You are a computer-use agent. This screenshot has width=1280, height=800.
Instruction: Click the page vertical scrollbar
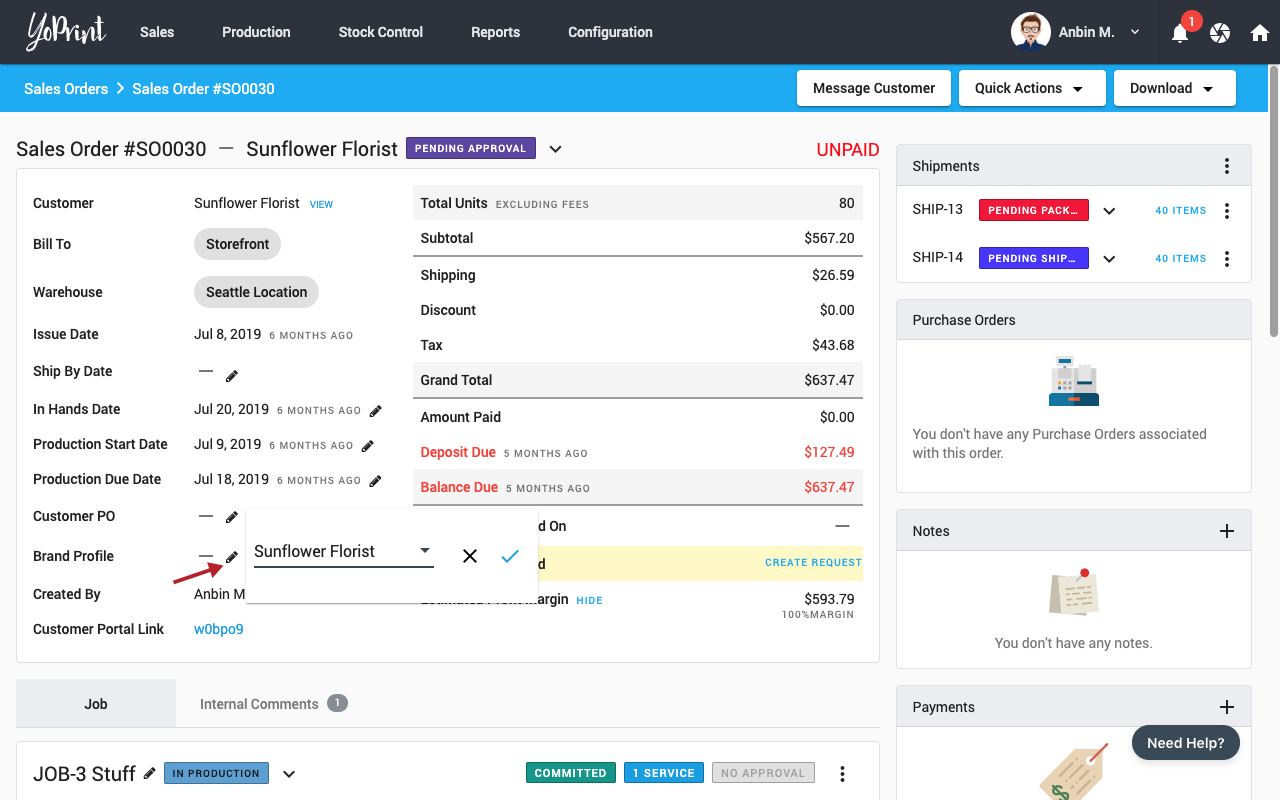[x=1273, y=200]
